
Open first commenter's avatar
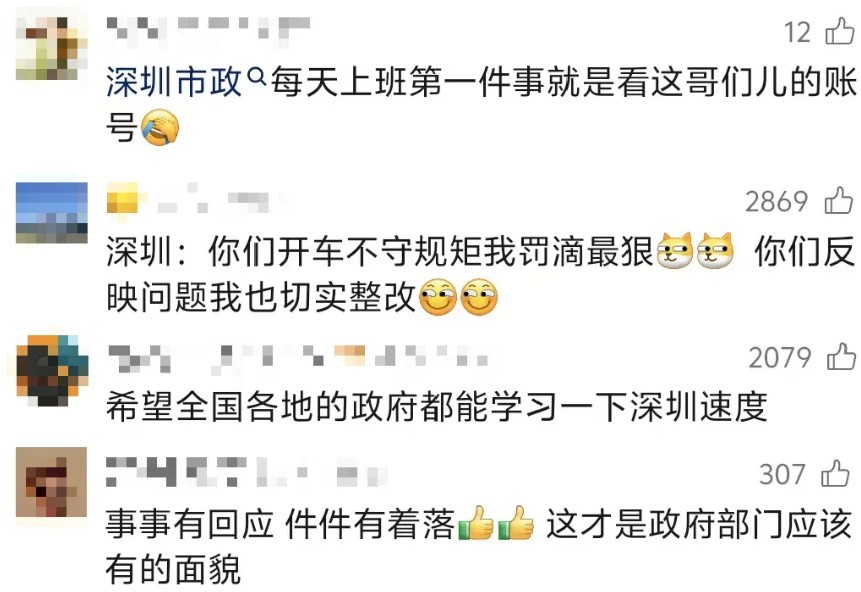(52, 48)
